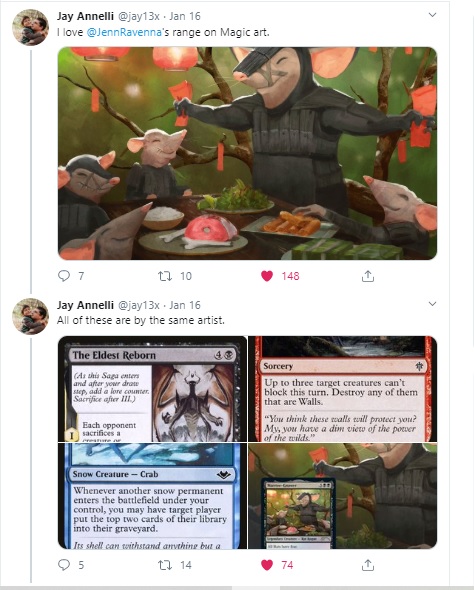Unlike the first tweet with 148 likes
This screenshot has width=474, height=590.
coord(267,276)
